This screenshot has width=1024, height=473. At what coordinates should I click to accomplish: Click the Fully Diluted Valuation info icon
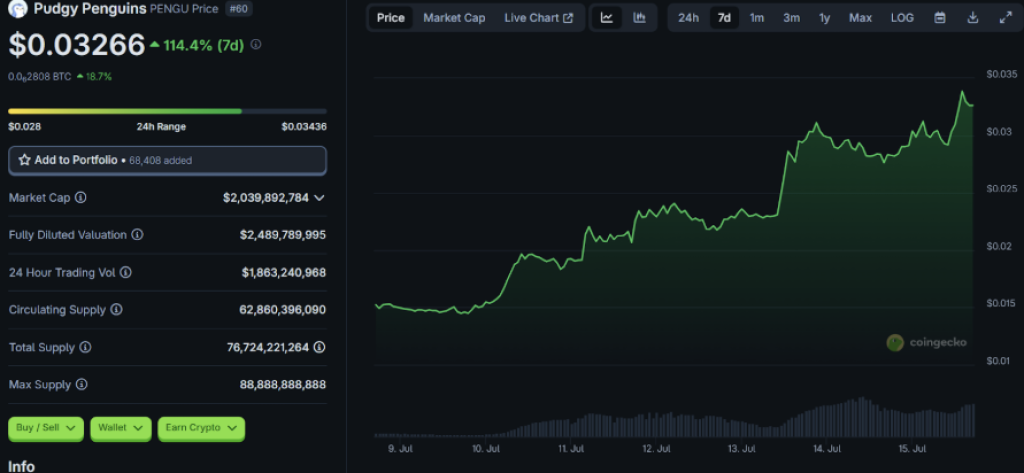[x=137, y=235]
